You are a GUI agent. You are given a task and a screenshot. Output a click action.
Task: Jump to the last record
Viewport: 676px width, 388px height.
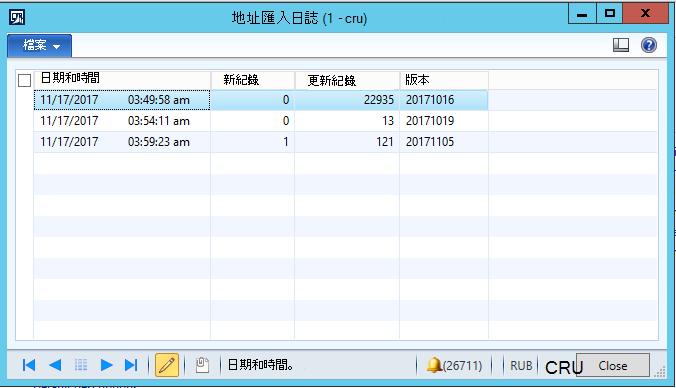pyautogui.click(x=131, y=365)
